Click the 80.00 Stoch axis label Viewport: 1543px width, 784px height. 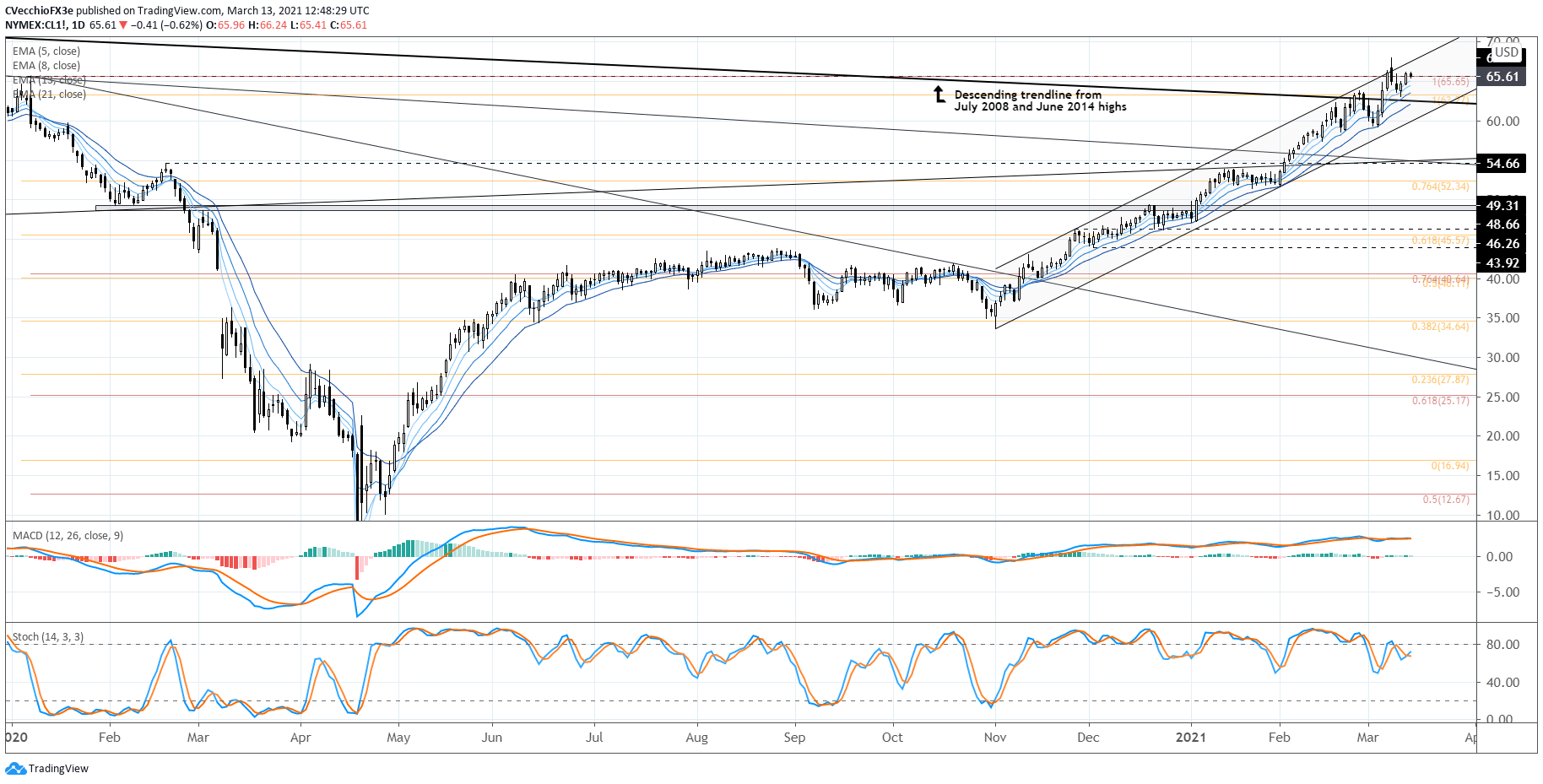(x=1502, y=645)
